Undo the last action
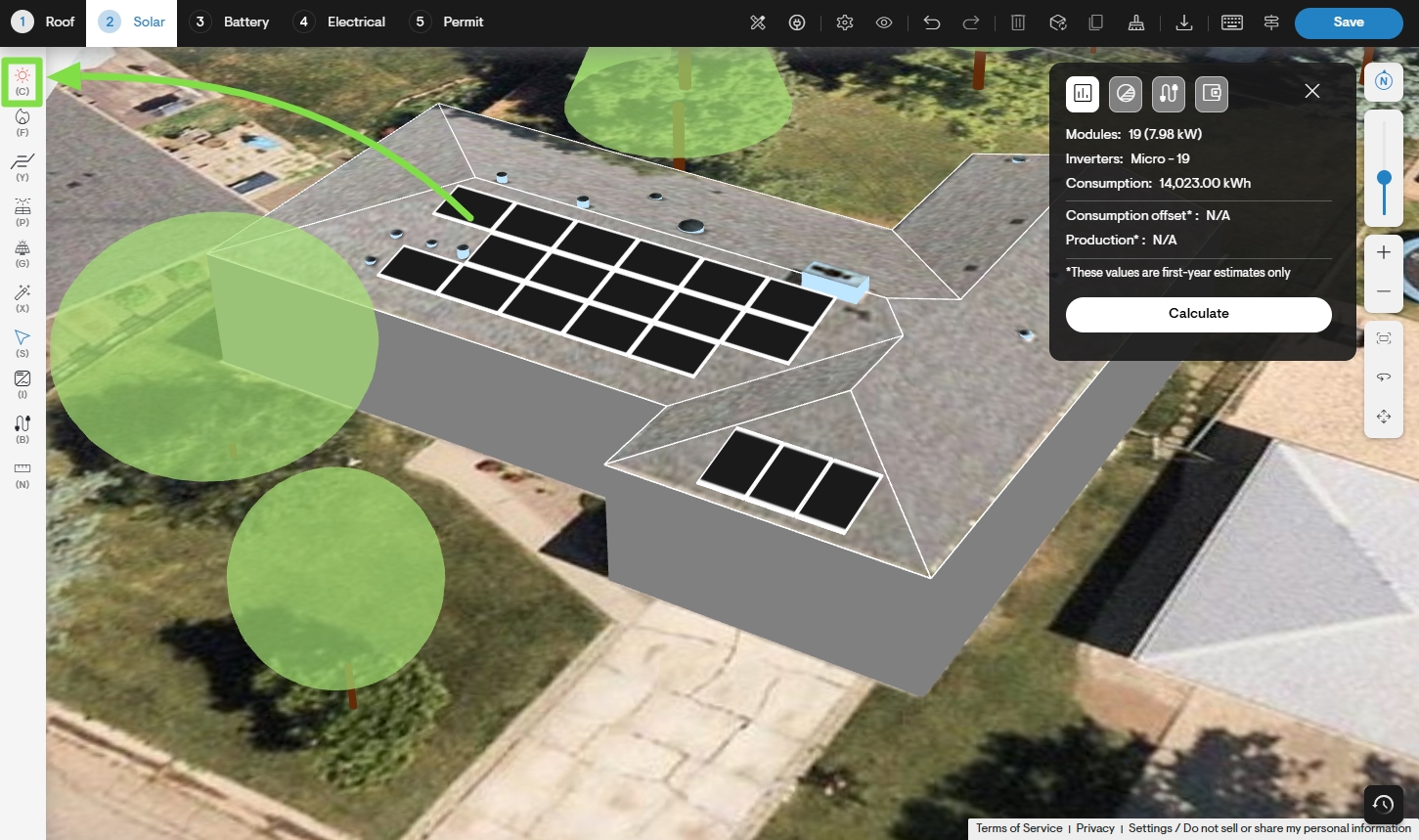The image size is (1419, 840). [931, 22]
